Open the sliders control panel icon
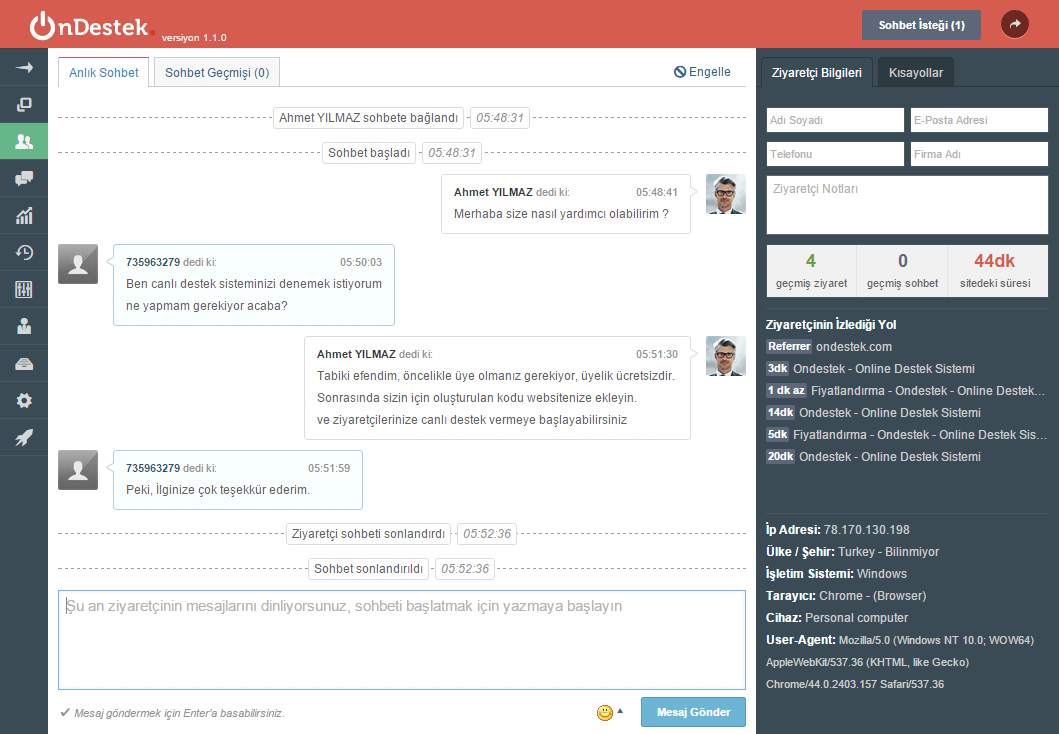The image size is (1059, 734). click(x=24, y=289)
